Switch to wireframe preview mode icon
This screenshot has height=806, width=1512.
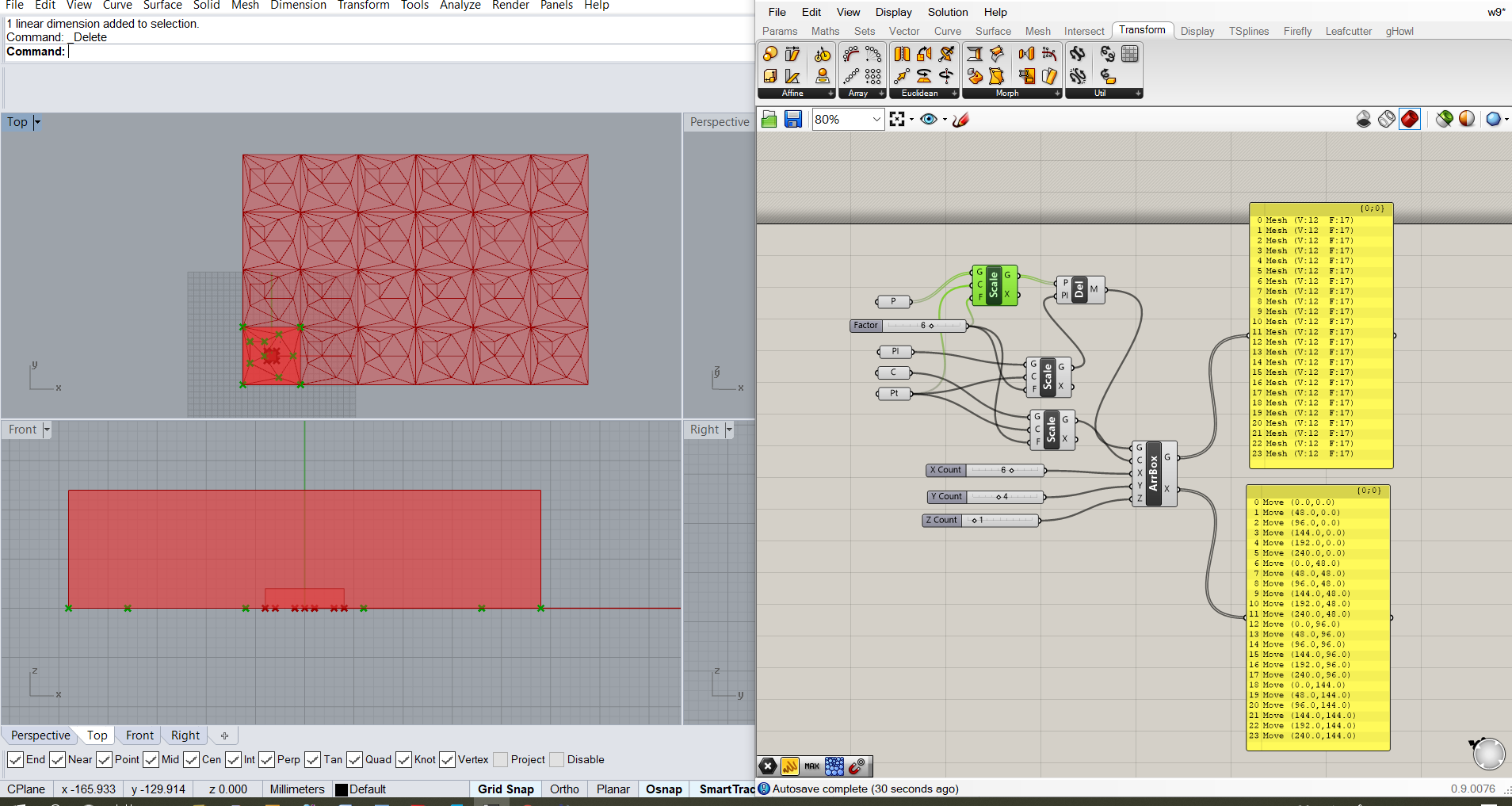pos(1387,119)
